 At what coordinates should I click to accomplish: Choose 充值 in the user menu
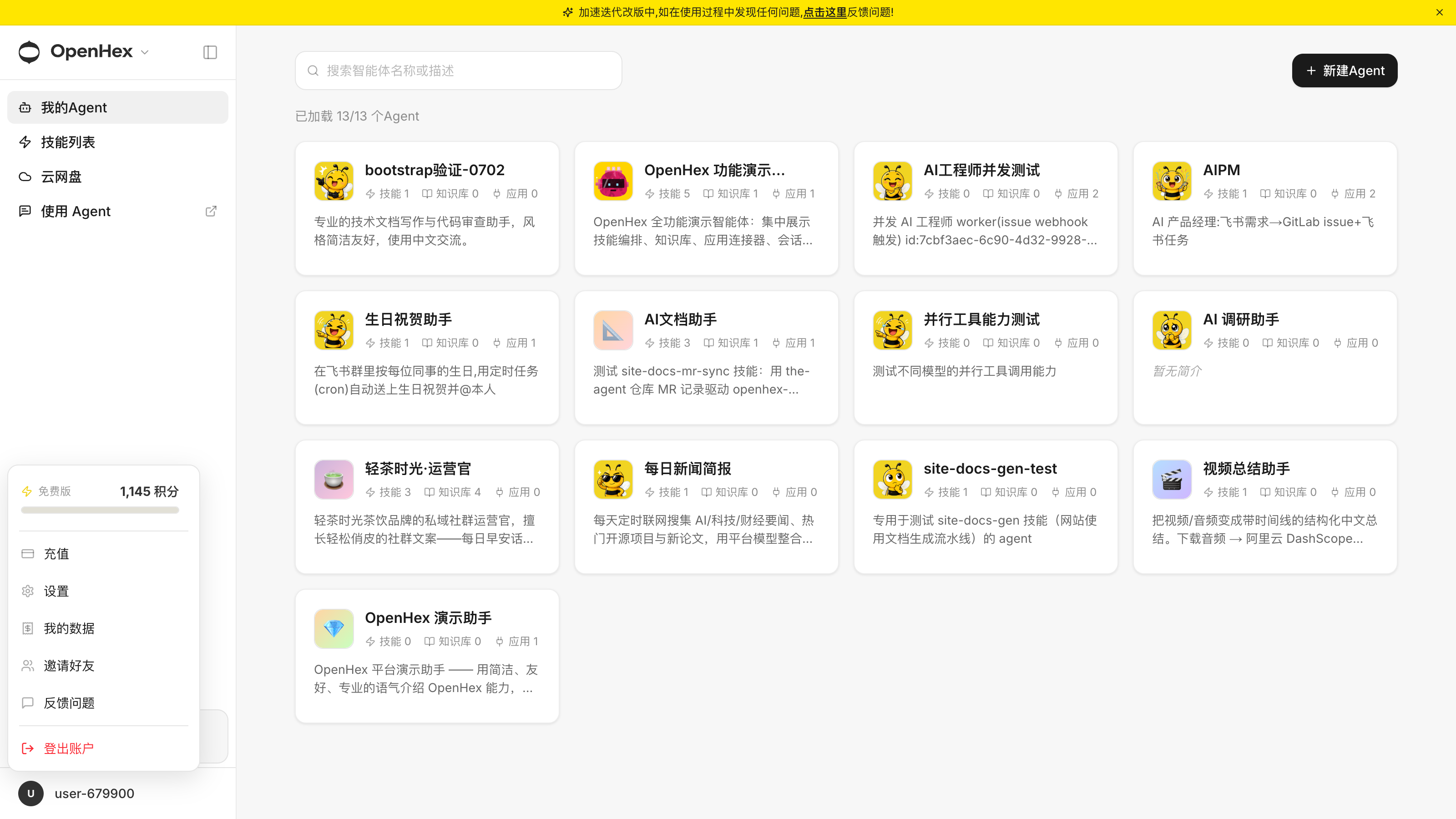point(103,554)
